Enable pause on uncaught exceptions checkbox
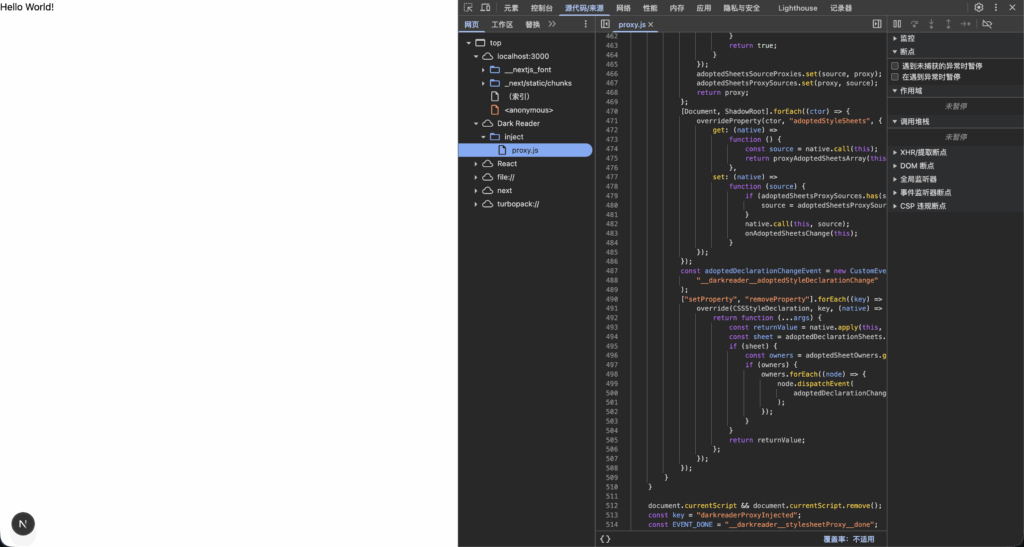 click(x=895, y=66)
